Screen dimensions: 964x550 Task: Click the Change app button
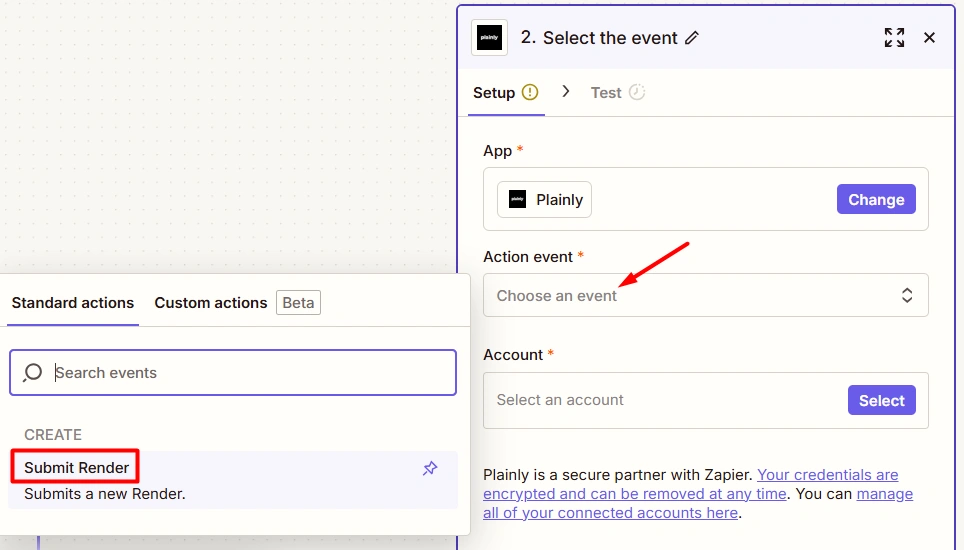(876, 199)
